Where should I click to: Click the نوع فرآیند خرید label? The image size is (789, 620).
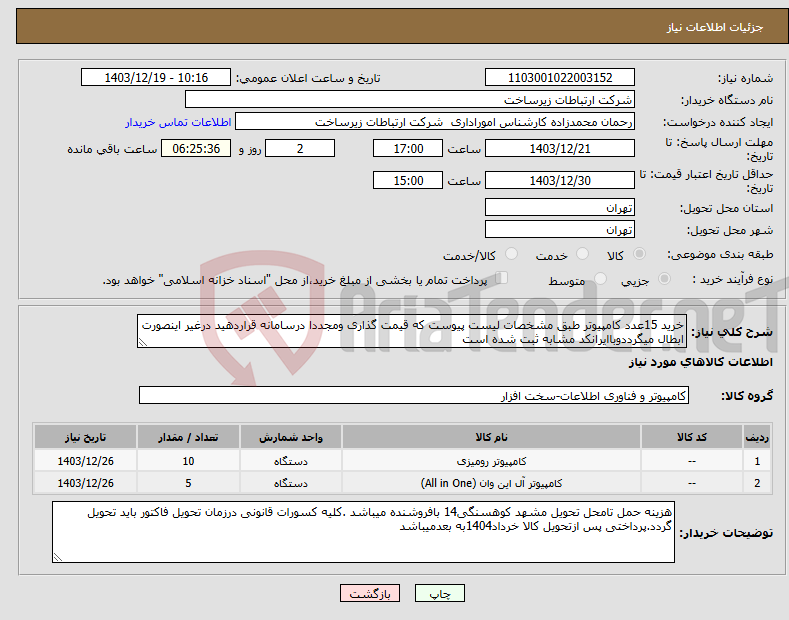(x=733, y=279)
